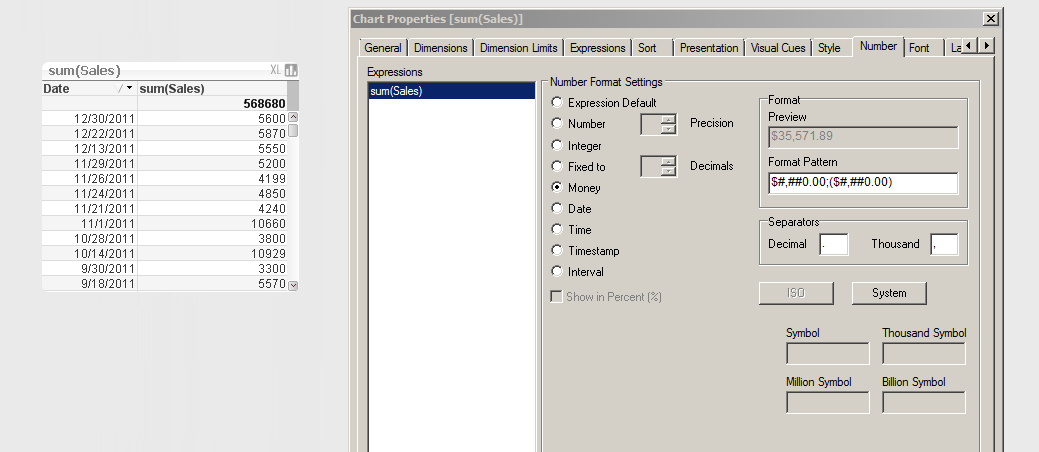This screenshot has height=452, width=1039.
Task: Click the Format Pattern input field
Action: click(863, 183)
